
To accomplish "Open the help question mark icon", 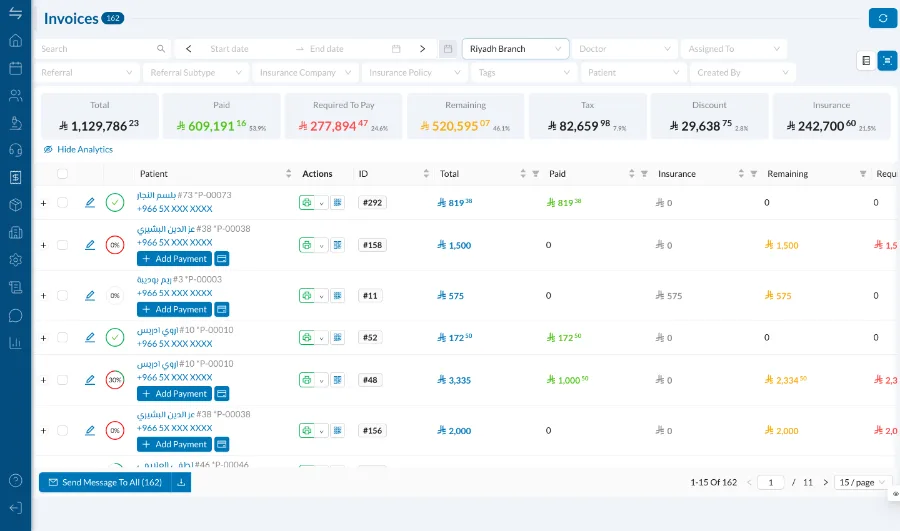I will (15, 480).
